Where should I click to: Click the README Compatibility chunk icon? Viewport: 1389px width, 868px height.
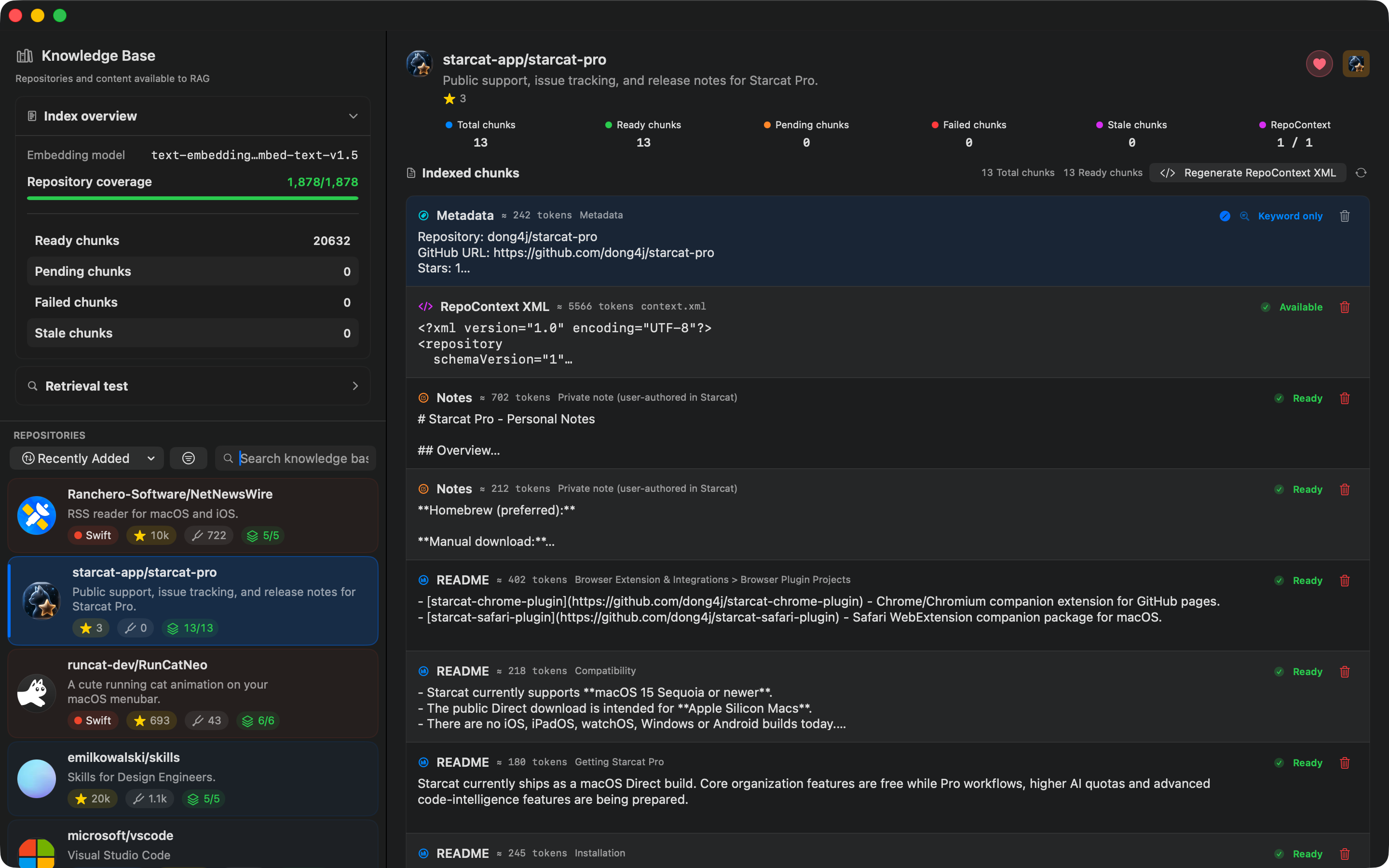point(423,671)
